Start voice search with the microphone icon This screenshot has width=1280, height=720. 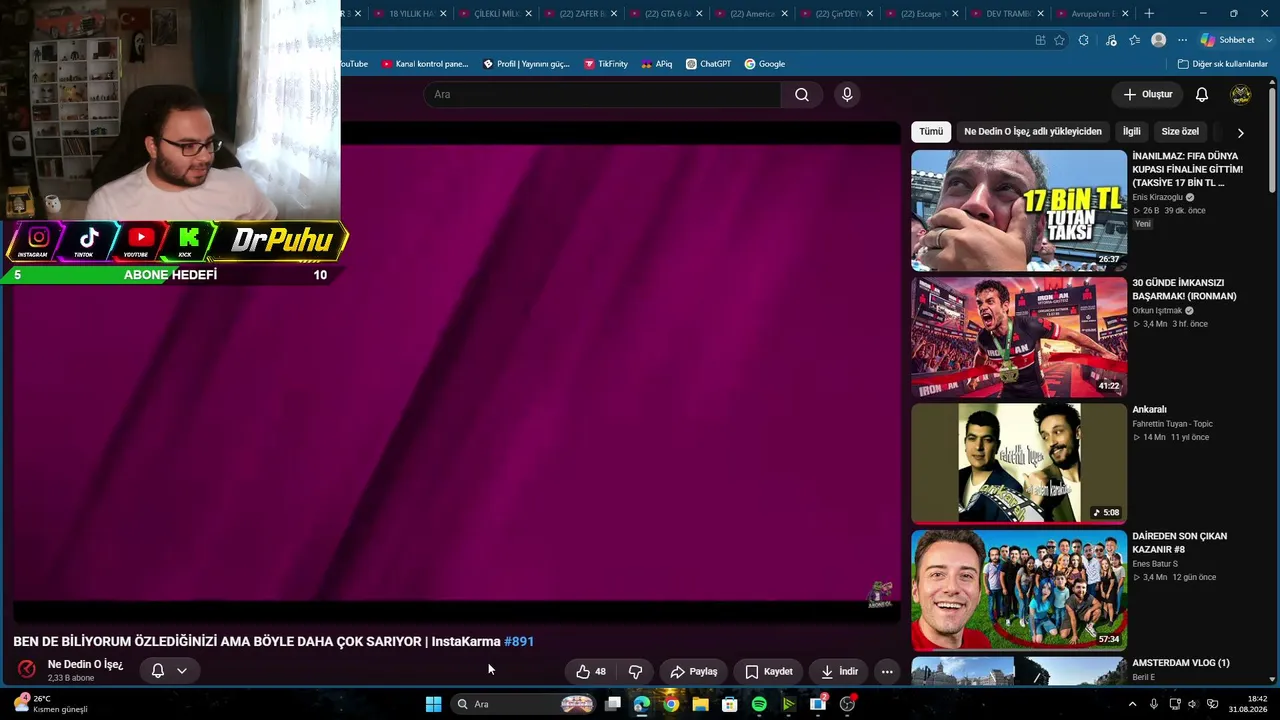(x=847, y=94)
